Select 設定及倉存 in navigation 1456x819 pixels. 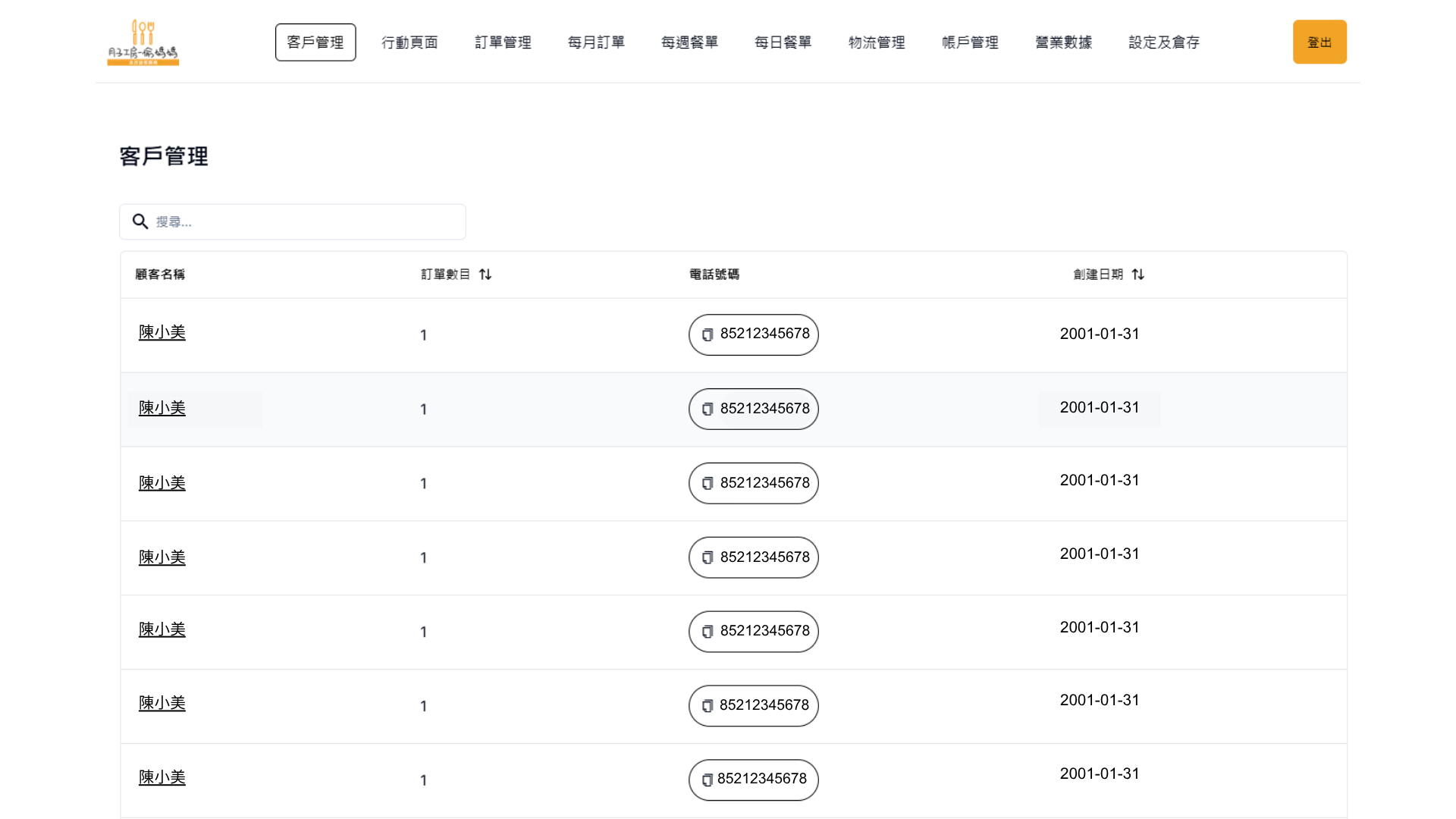pos(1164,42)
